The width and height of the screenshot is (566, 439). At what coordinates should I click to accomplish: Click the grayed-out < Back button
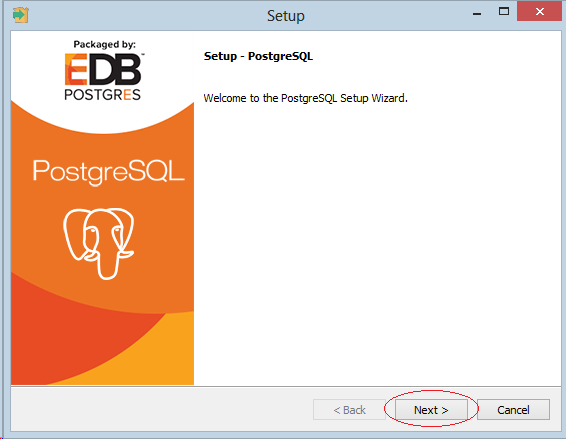(x=349, y=410)
